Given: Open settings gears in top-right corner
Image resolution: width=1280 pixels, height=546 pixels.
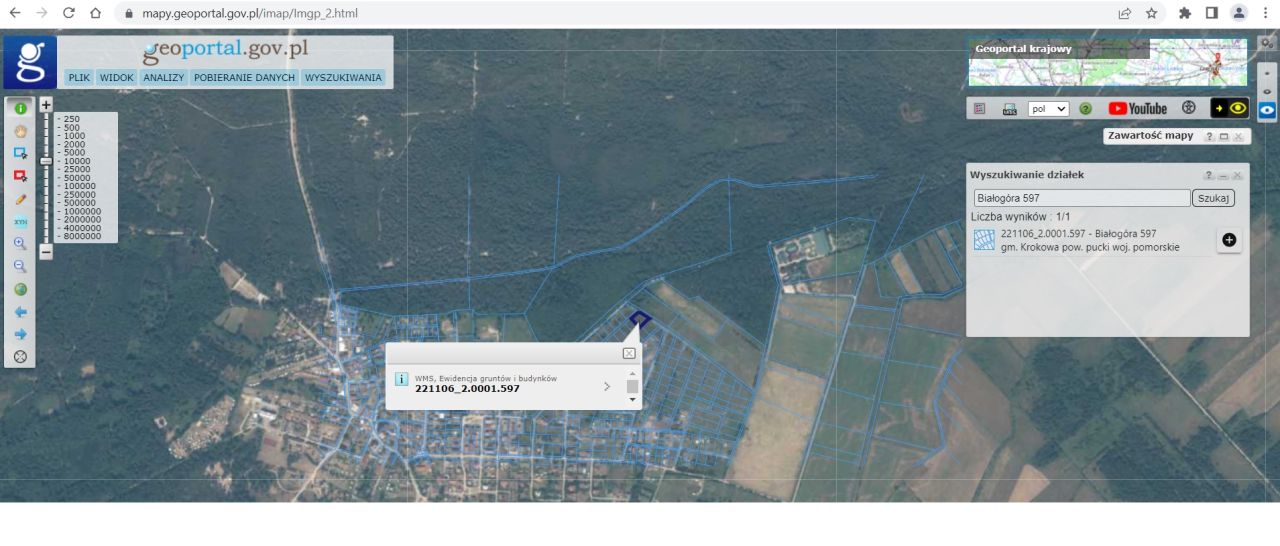Looking at the screenshot, I should click(x=1267, y=43).
